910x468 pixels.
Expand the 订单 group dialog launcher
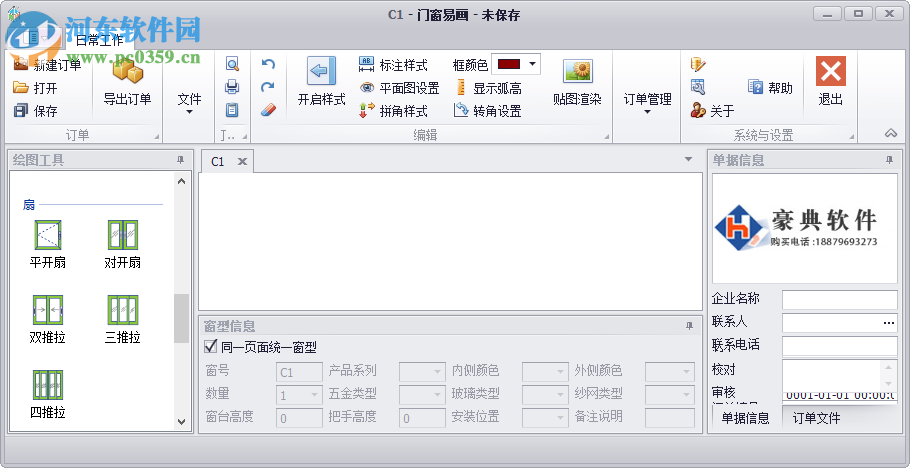pyautogui.click(x=156, y=137)
